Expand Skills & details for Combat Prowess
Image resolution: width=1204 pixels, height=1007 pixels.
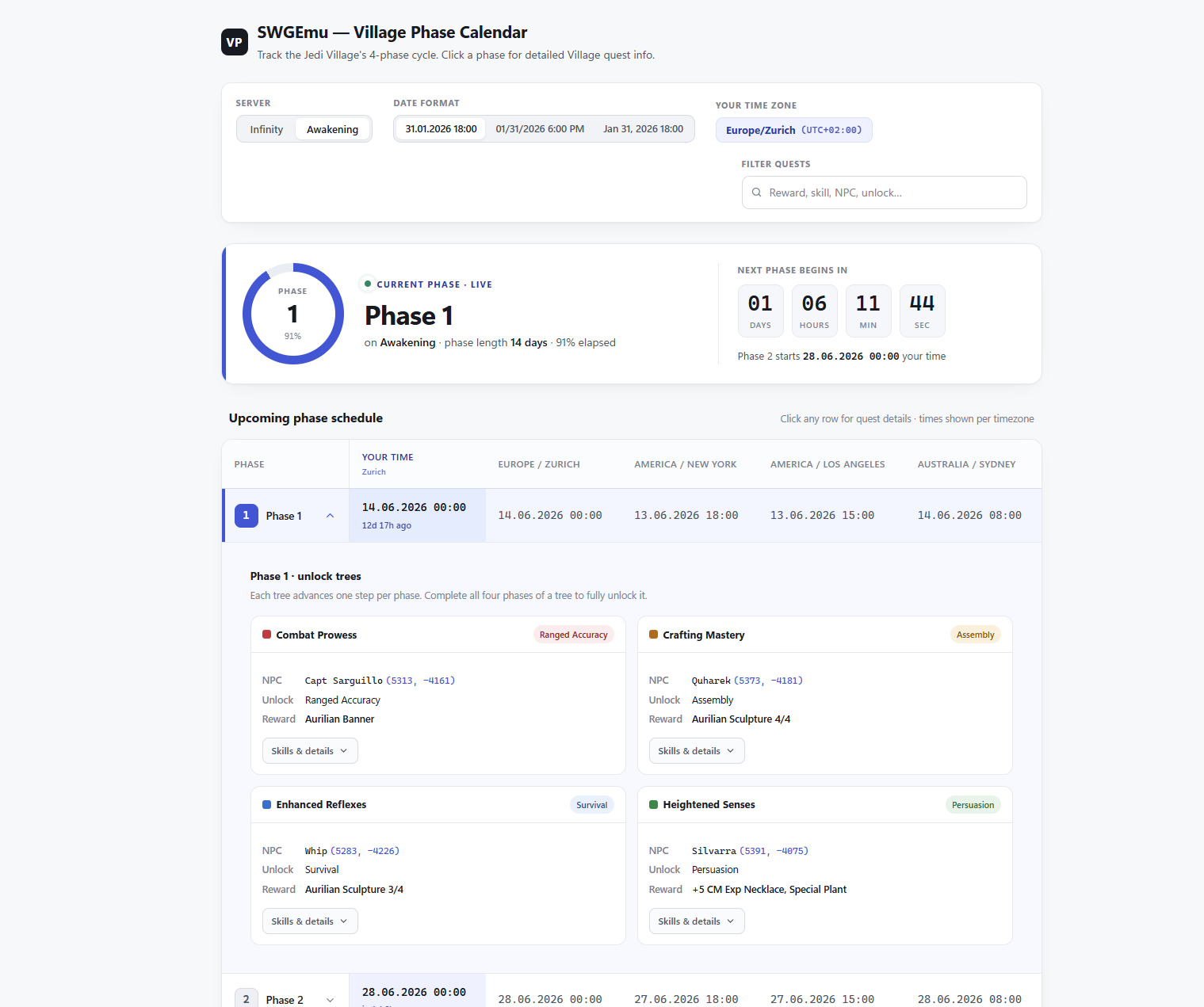(x=310, y=751)
